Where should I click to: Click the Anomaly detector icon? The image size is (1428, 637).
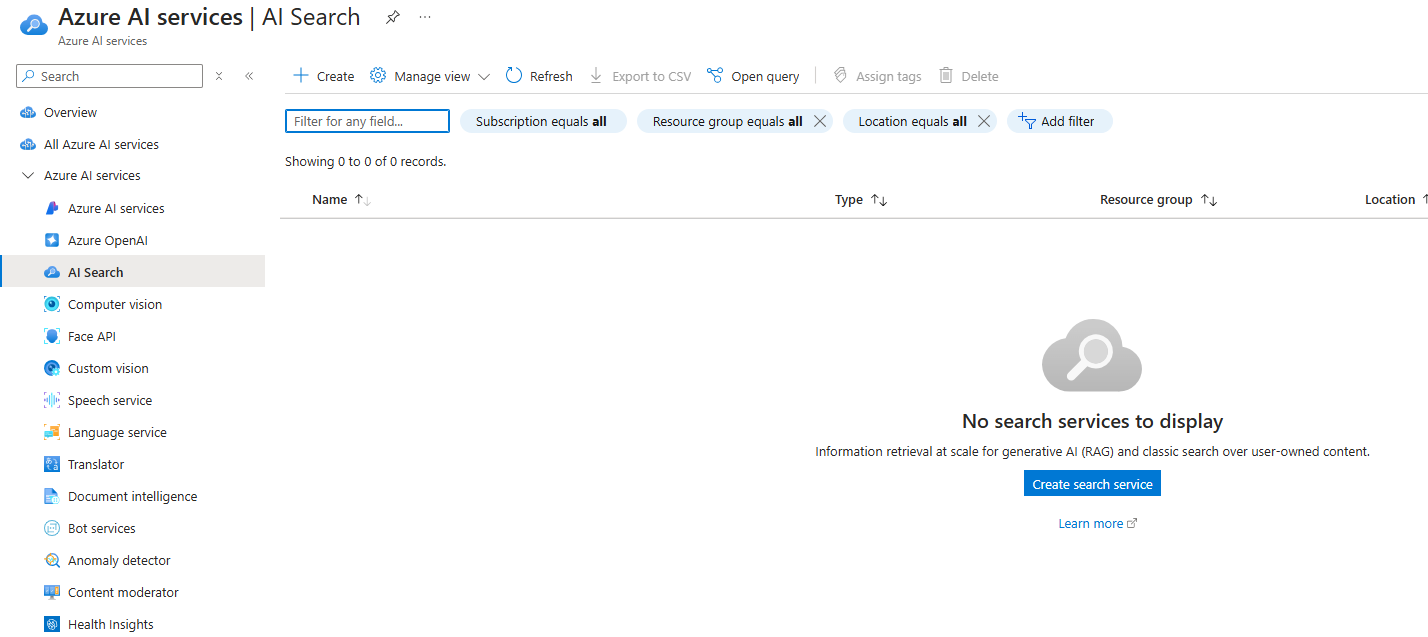point(52,561)
